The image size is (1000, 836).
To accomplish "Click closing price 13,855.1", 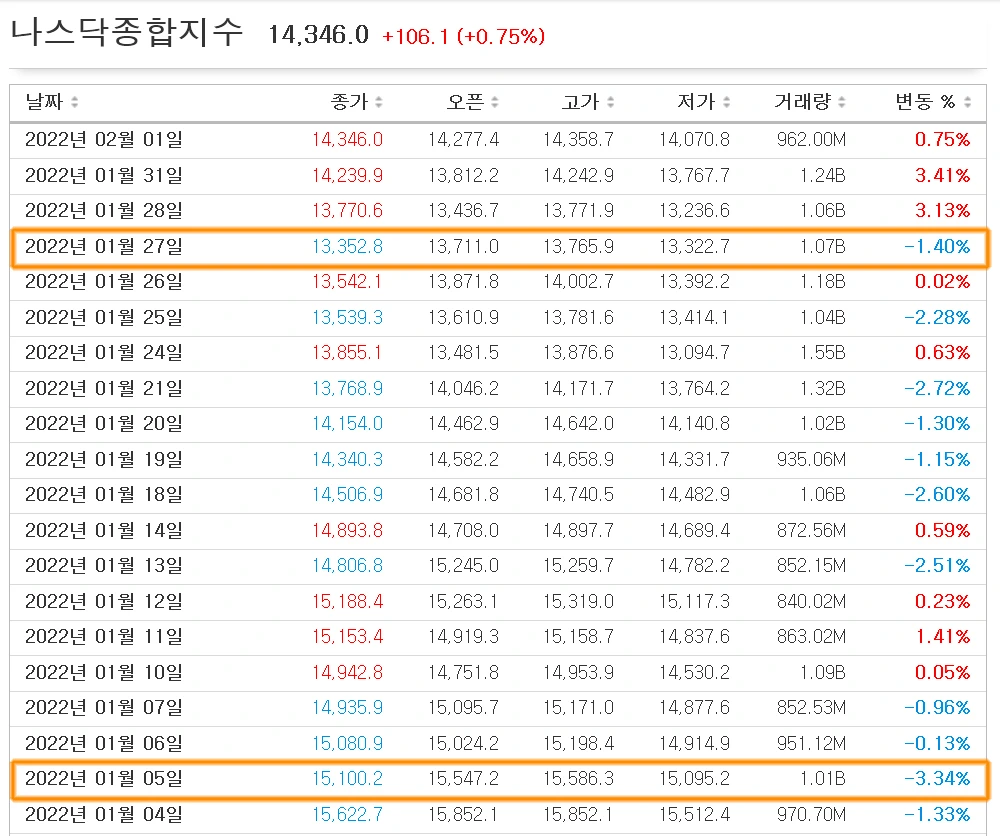I will point(348,353).
